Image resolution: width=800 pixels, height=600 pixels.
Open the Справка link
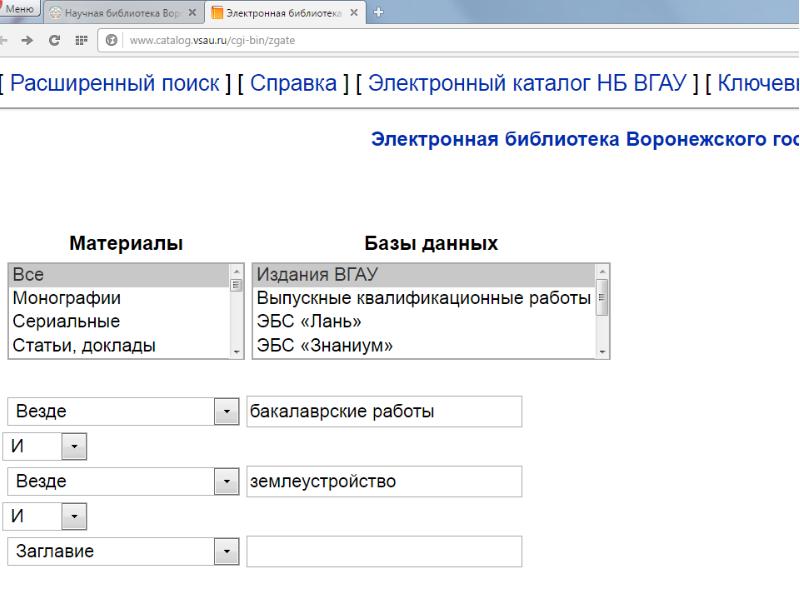point(293,83)
